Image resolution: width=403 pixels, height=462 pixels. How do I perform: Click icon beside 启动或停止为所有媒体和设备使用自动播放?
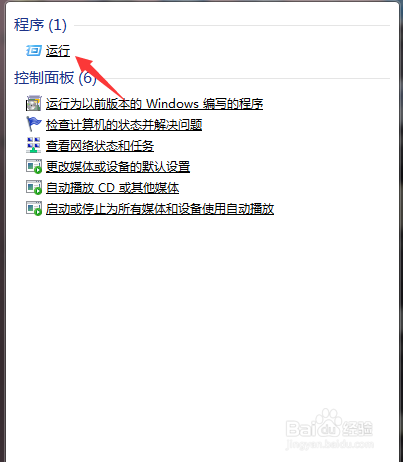(34, 208)
